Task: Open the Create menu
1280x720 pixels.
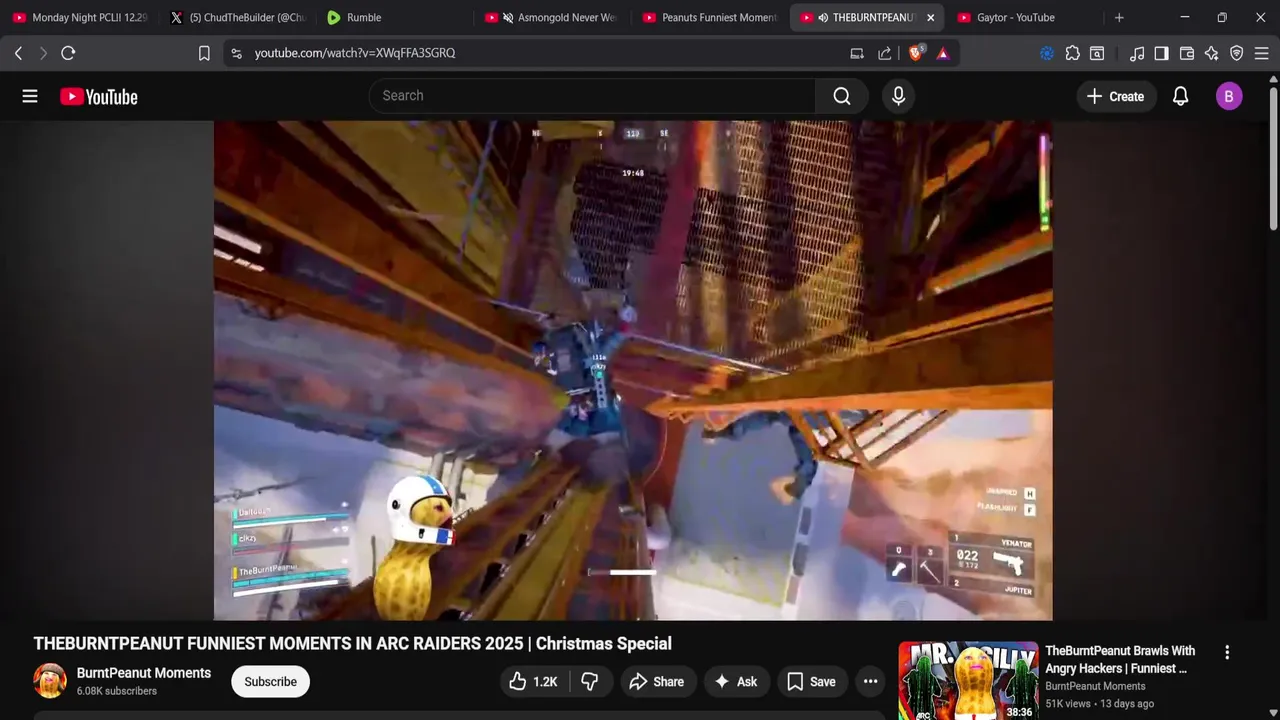Action: click(1115, 96)
